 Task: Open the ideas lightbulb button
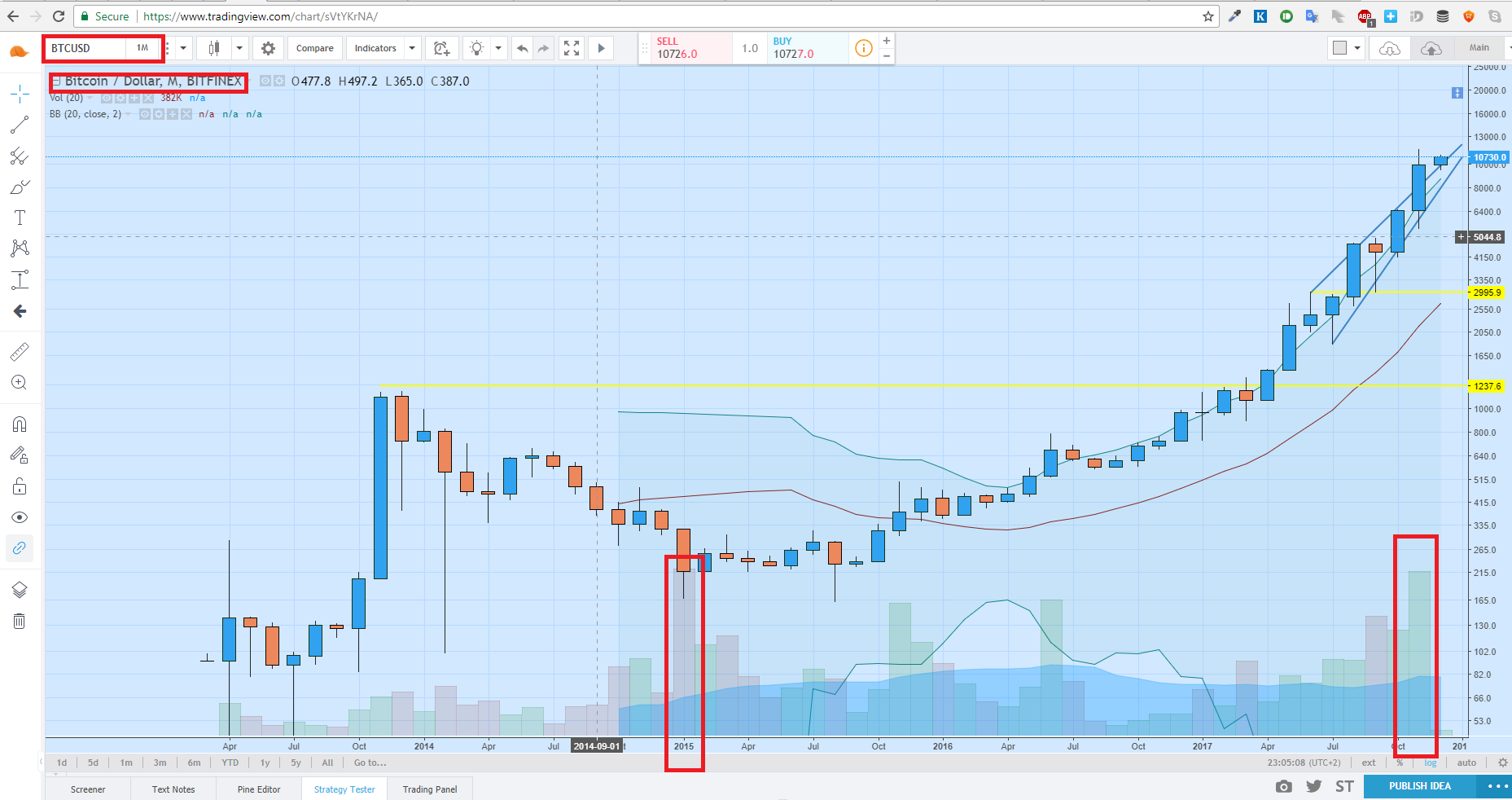477,48
